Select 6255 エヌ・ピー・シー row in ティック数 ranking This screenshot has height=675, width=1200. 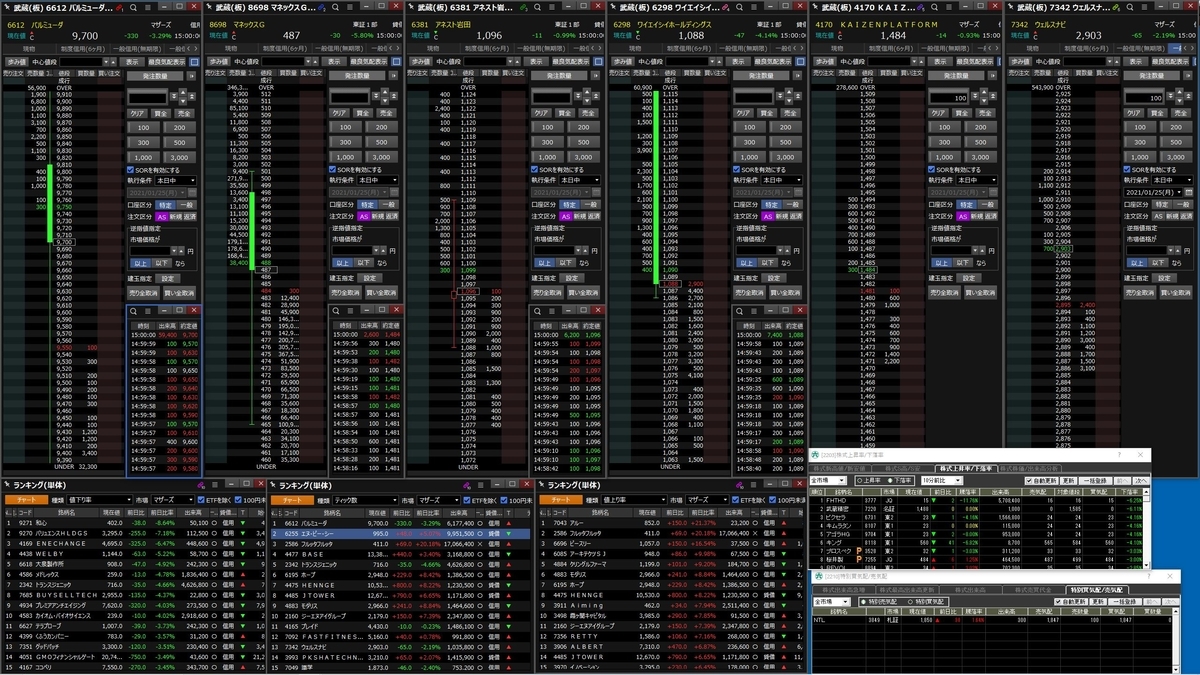click(x=402, y=533)
